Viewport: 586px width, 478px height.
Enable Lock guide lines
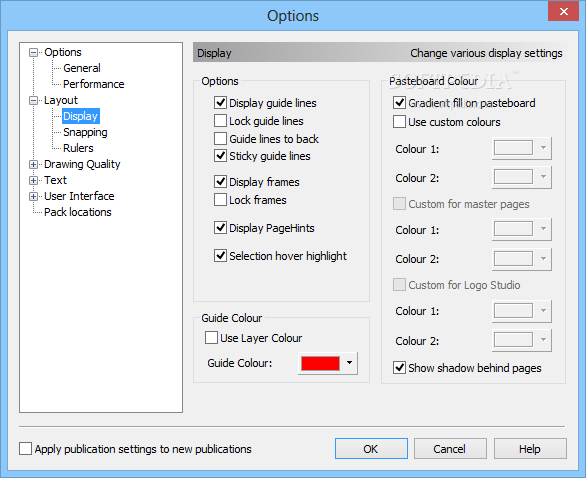pos(220,121)
